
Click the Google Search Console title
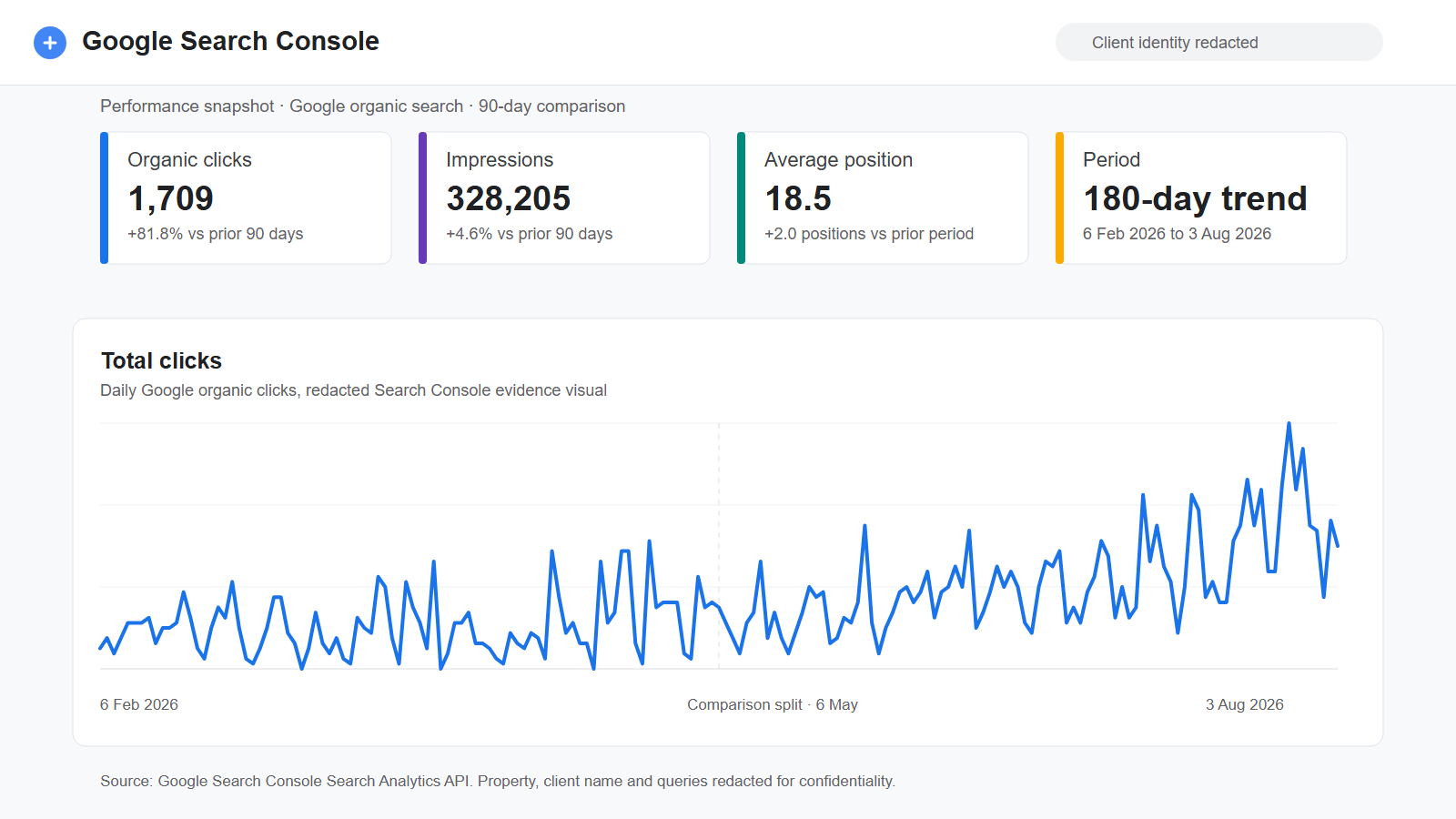click(230, 42)
